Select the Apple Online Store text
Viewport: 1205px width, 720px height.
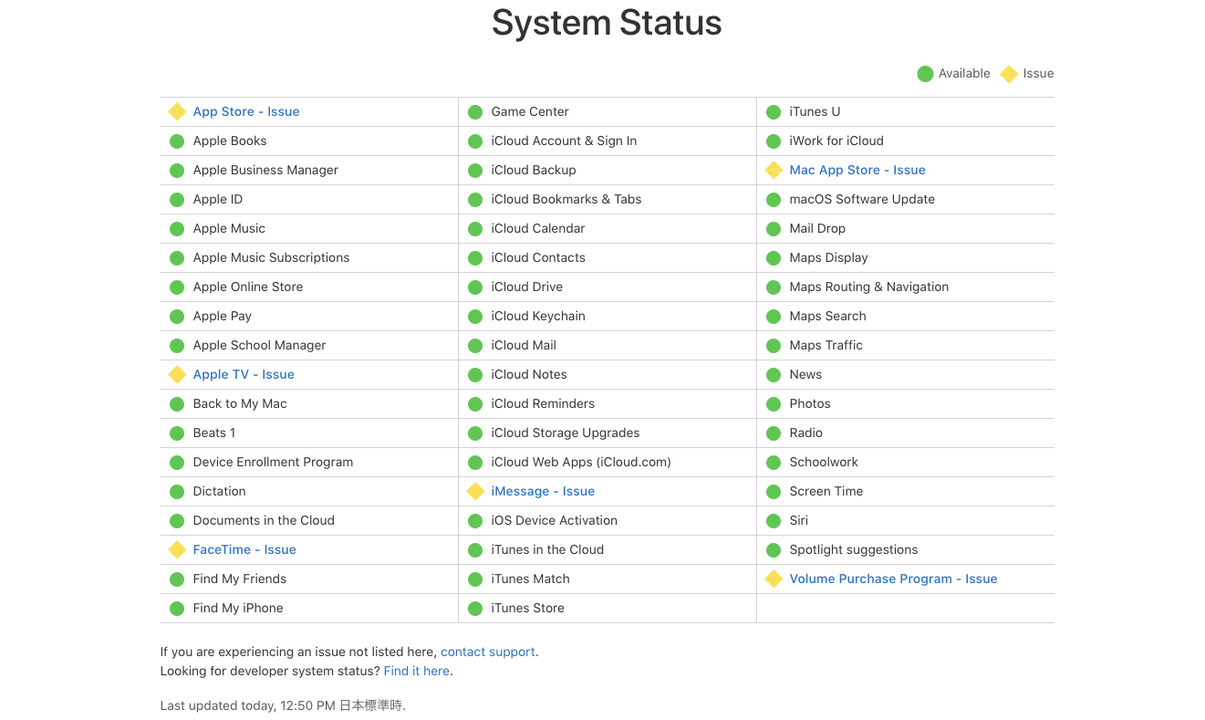coord(248,286)
